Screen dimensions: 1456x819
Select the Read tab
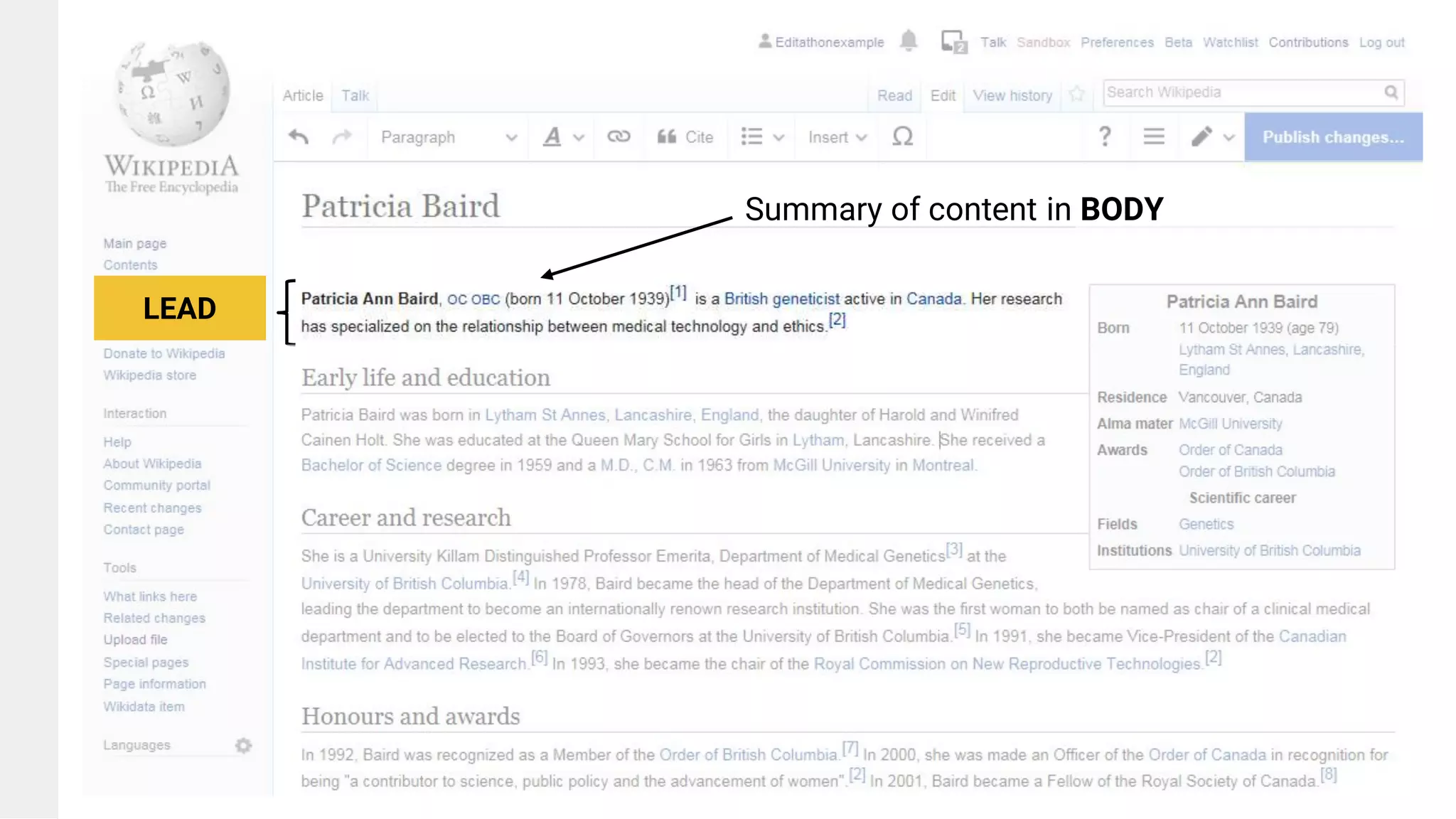point(894,95)
